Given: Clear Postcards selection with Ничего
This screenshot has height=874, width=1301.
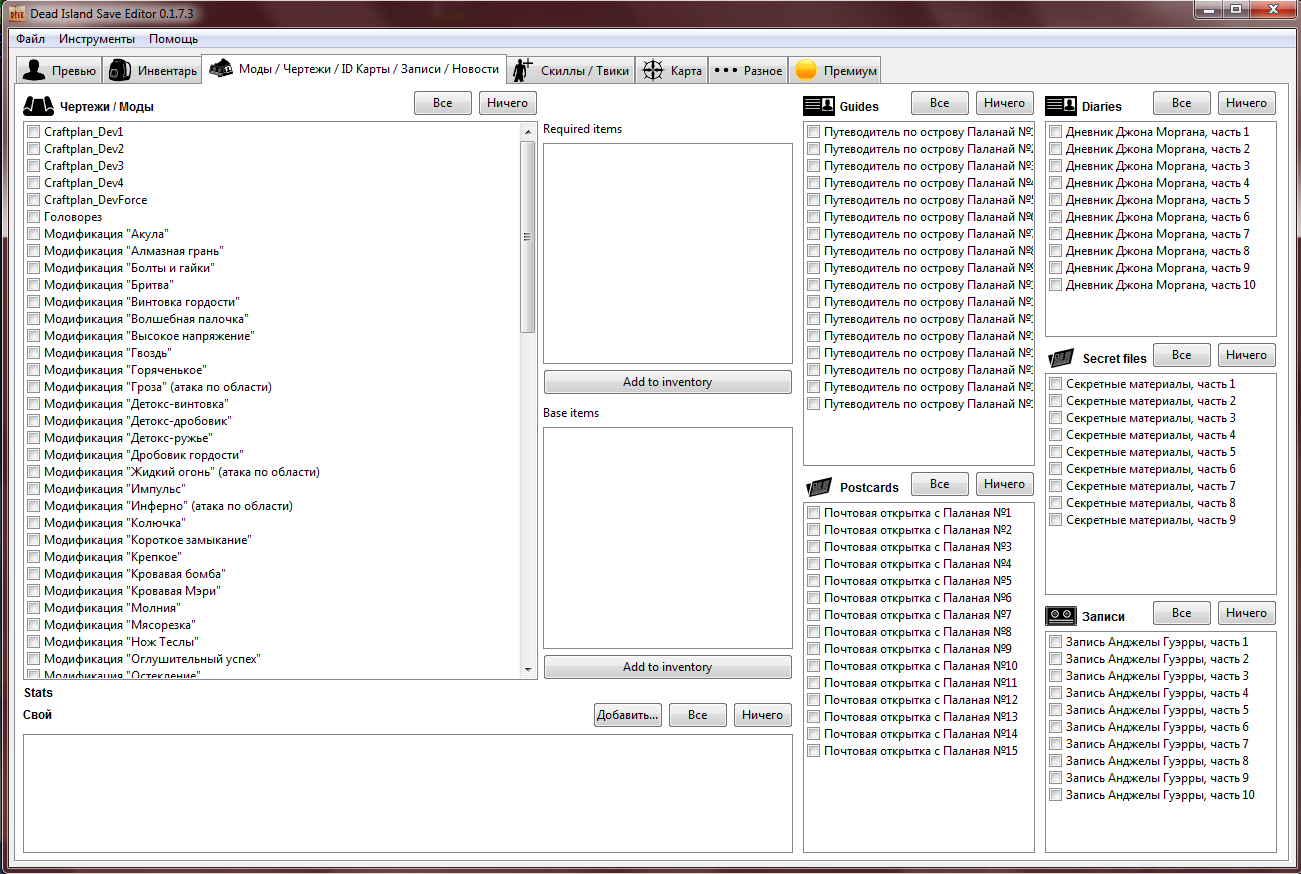Looking at the screenshot, I should pos(1004,484).
